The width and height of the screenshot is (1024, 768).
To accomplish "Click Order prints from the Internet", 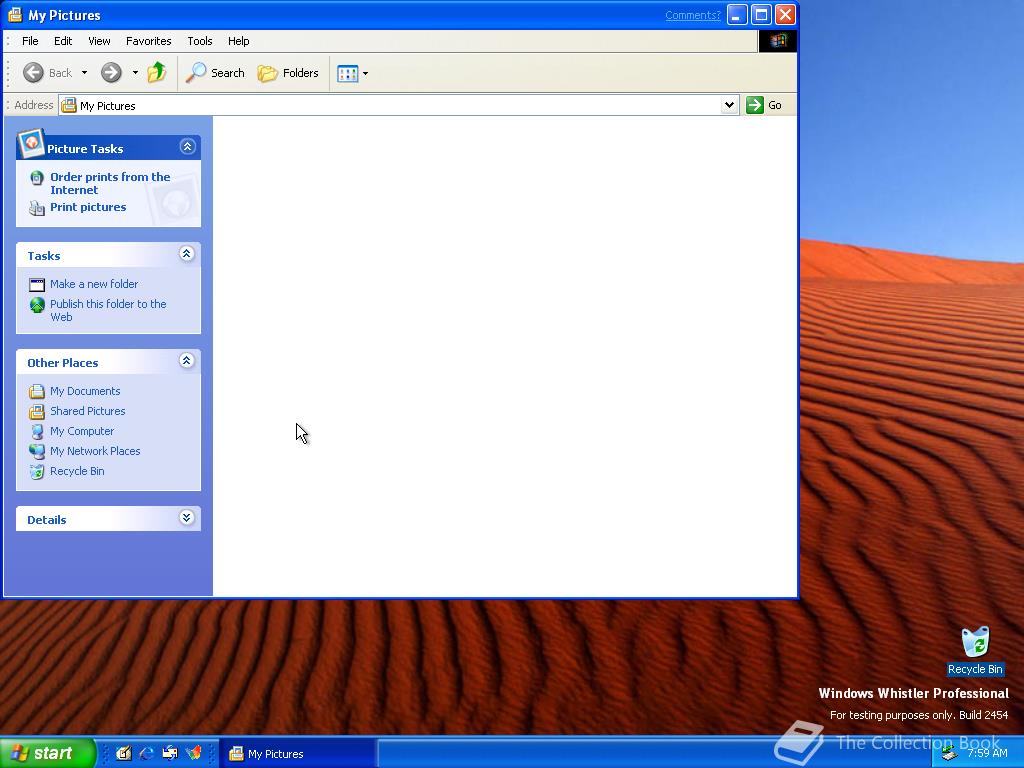I will [x=110, y=184].
